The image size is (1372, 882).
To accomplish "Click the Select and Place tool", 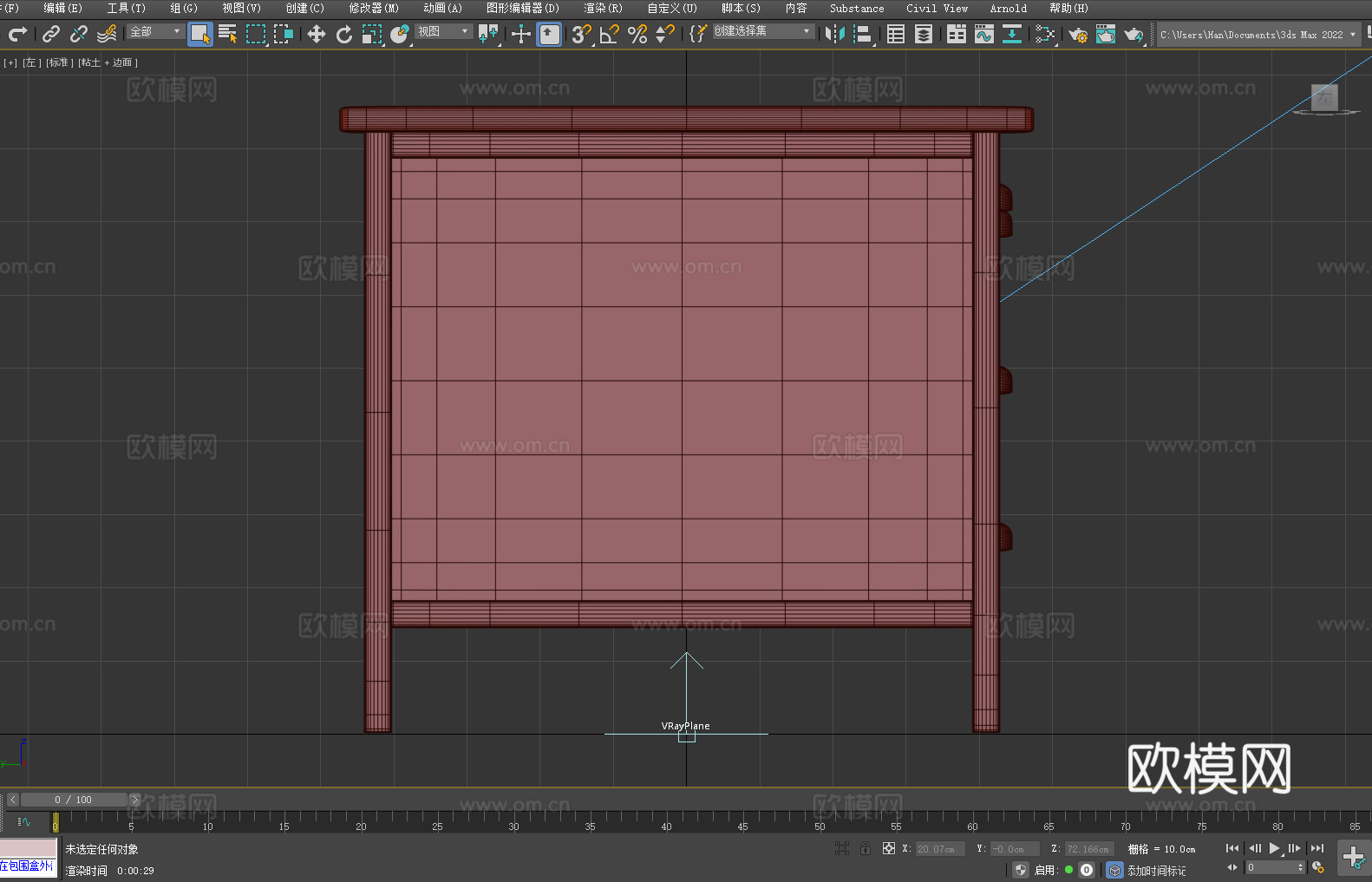I will pos(400,34).
